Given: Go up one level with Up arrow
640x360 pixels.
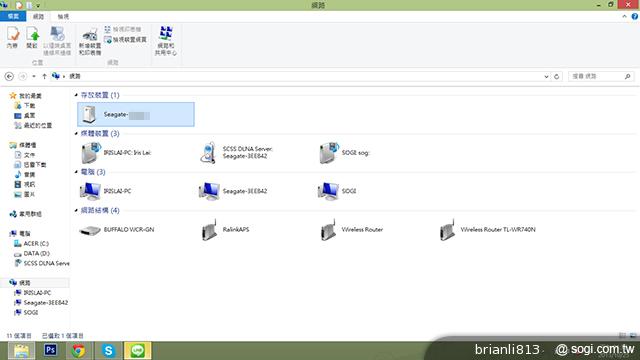Looking at the screenshot, I should point(44,76).
